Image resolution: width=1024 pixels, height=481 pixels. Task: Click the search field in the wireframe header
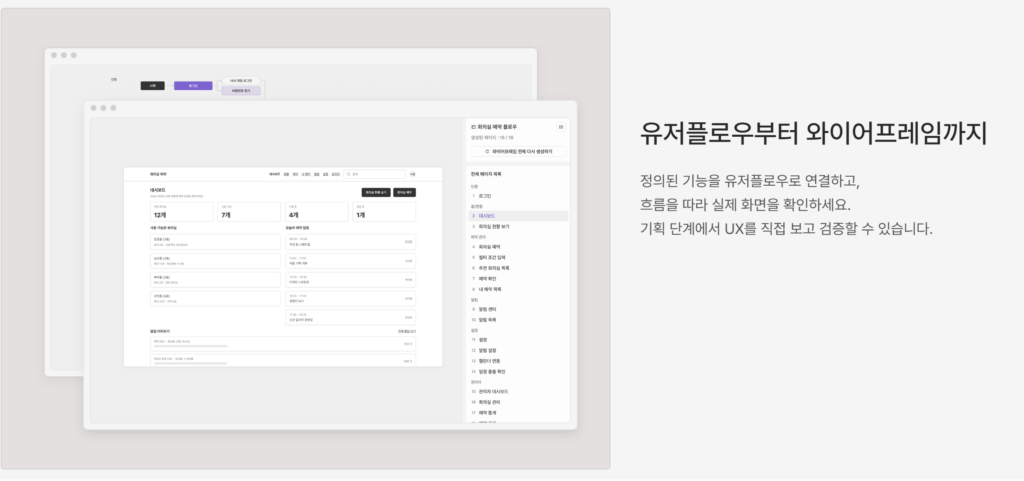click(x=375, y=174)
